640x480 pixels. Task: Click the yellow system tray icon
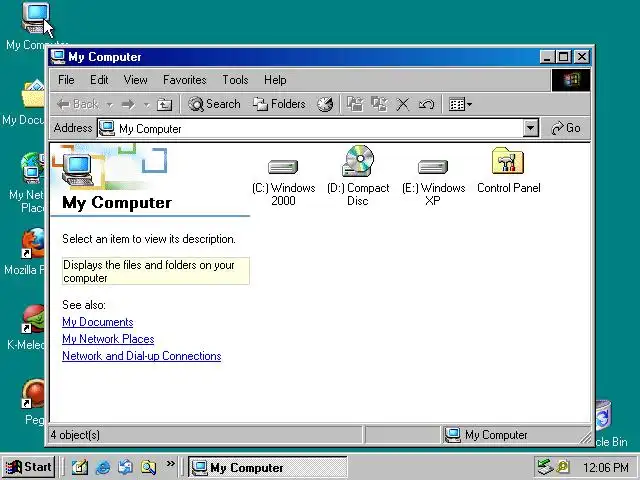click(x=563, y=467)
